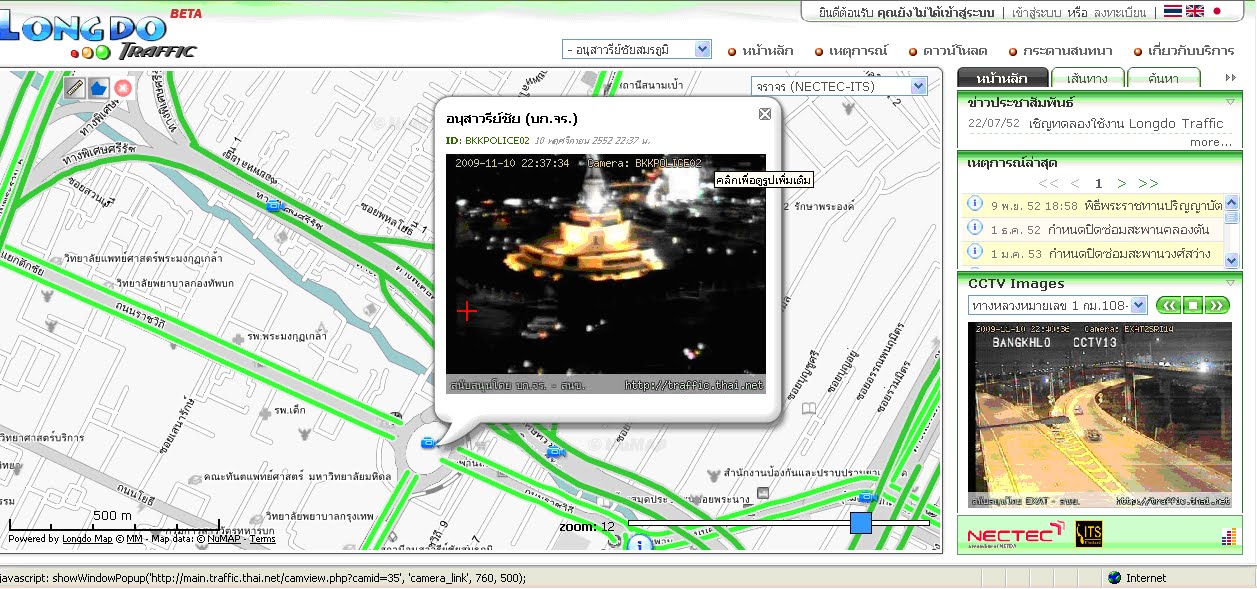Click next CCTV camera button

pyautogui.click(x=1217, y=305)
